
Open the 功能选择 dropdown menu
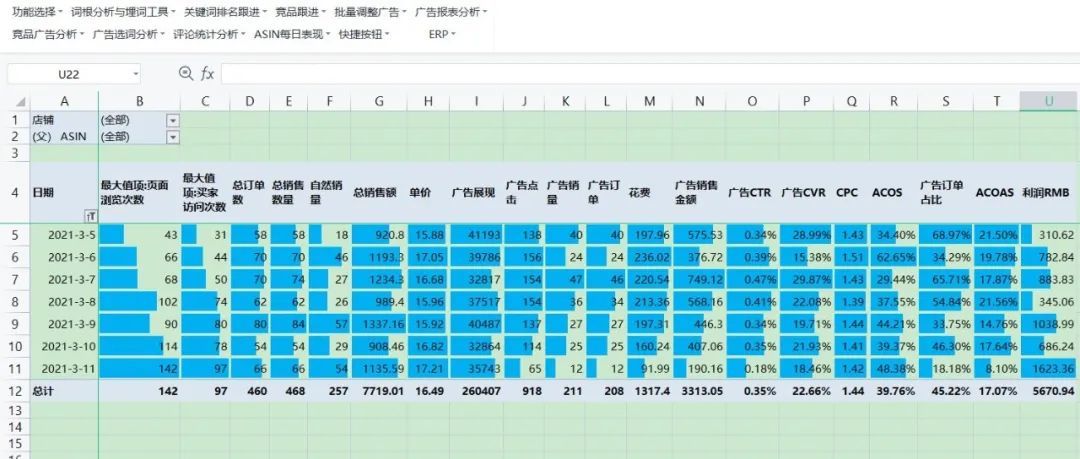pos(37,12)
